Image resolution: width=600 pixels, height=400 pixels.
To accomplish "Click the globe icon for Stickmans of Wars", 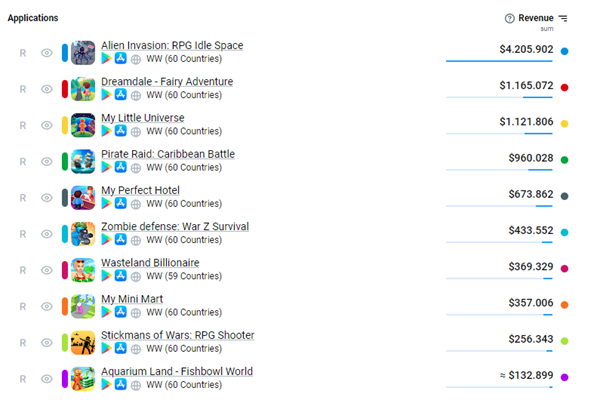I will tap(137, 349).
